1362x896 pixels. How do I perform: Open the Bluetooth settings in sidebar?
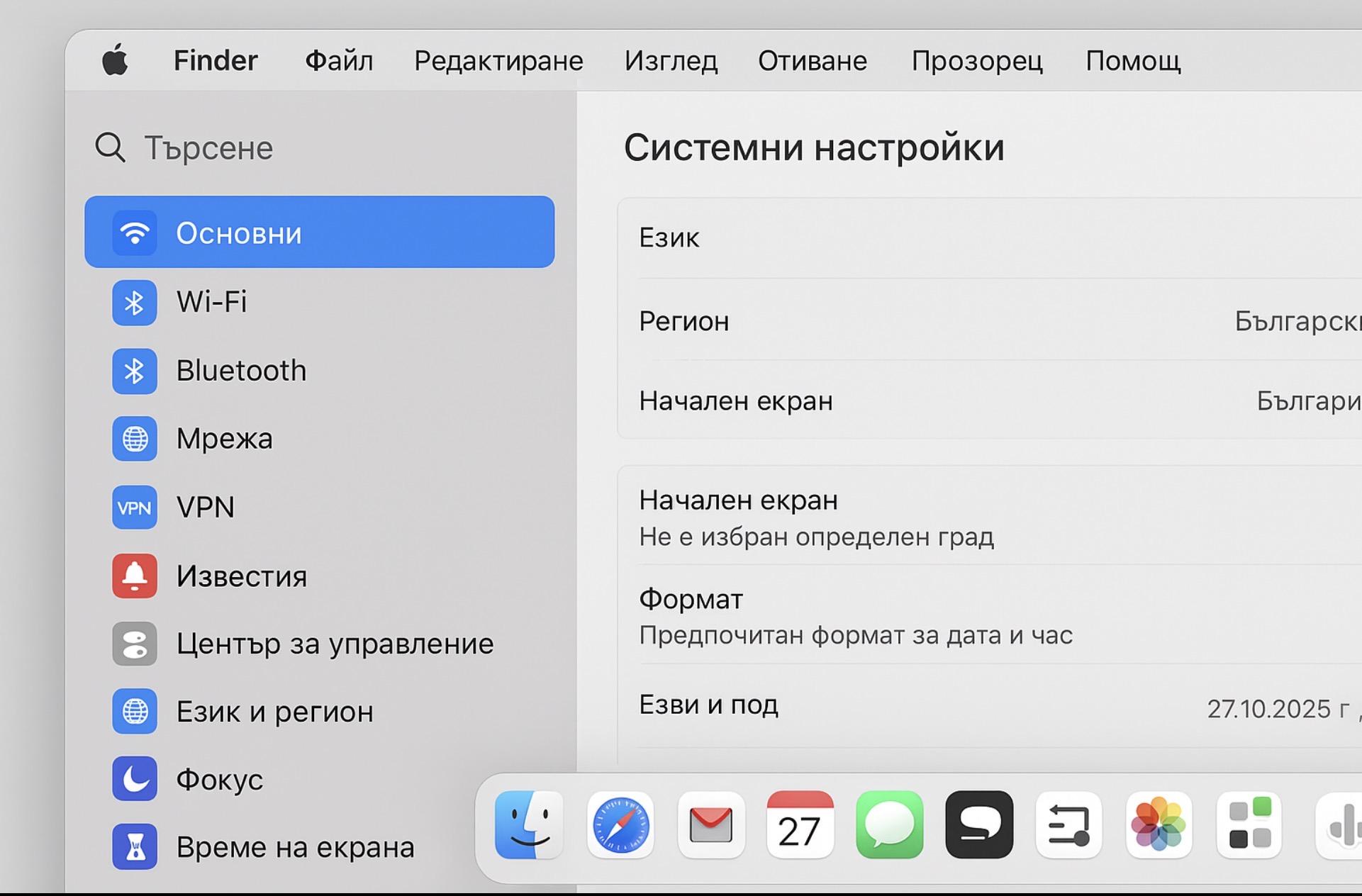[241, 371]
